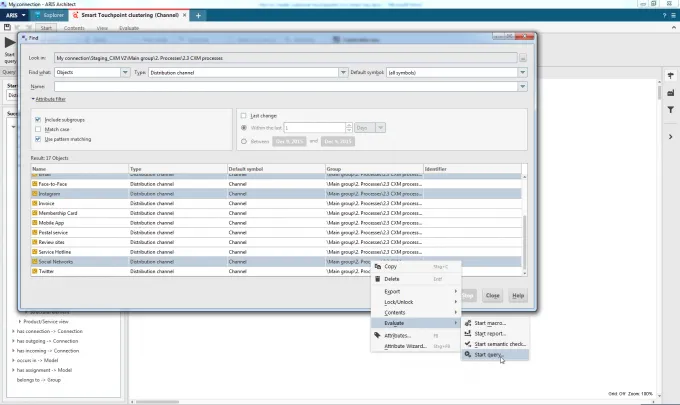This screenshot has width=680, height=405.
Task: Open the Start ribbon tab
Action: coord(46,28)
